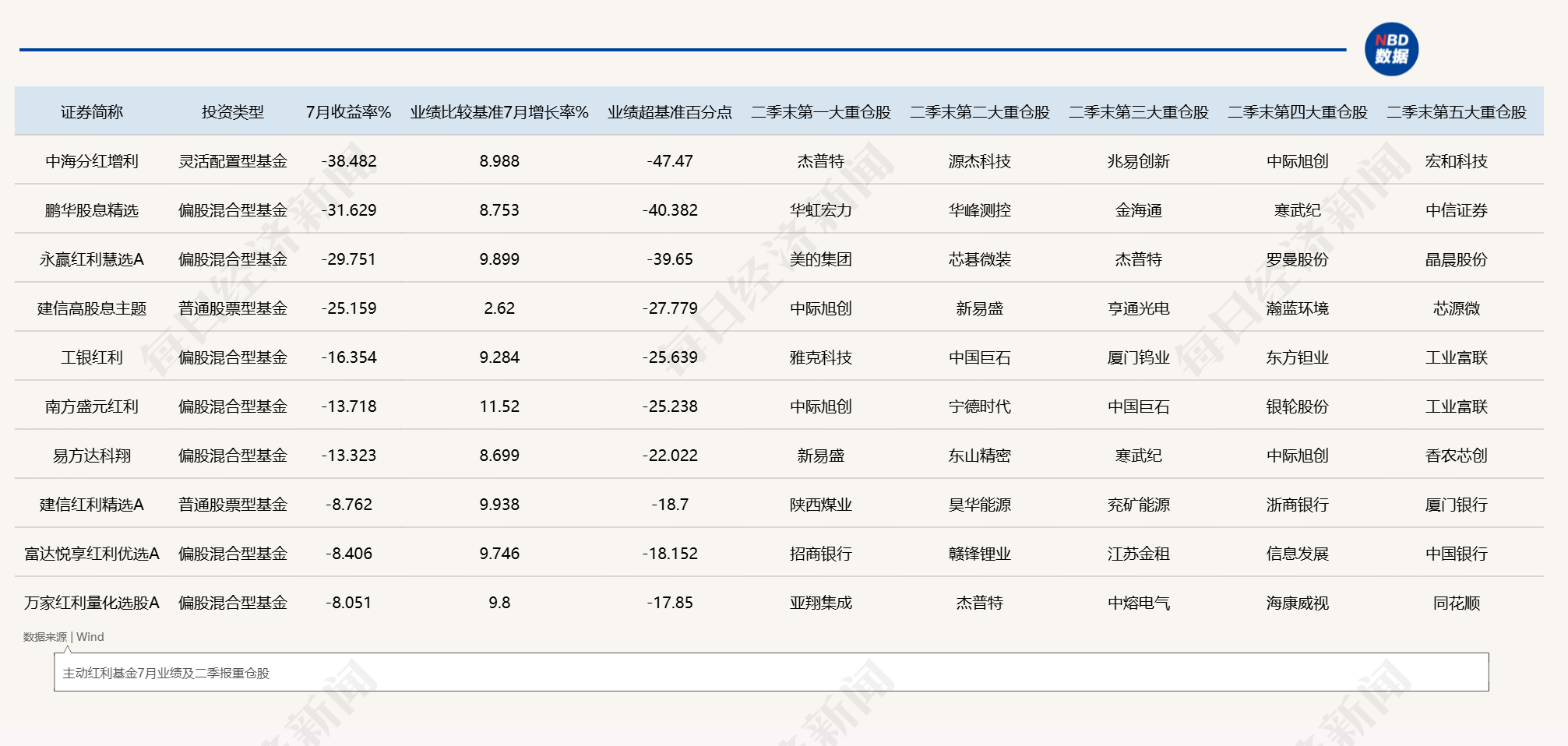Select fund name 易方达科翔
1568x746 pixels.
coord(92,456)
